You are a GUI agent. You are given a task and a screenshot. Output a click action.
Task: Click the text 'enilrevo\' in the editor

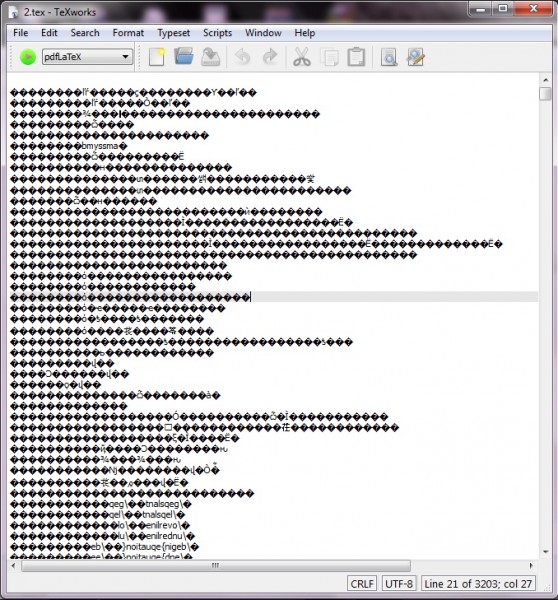(162, 525)
